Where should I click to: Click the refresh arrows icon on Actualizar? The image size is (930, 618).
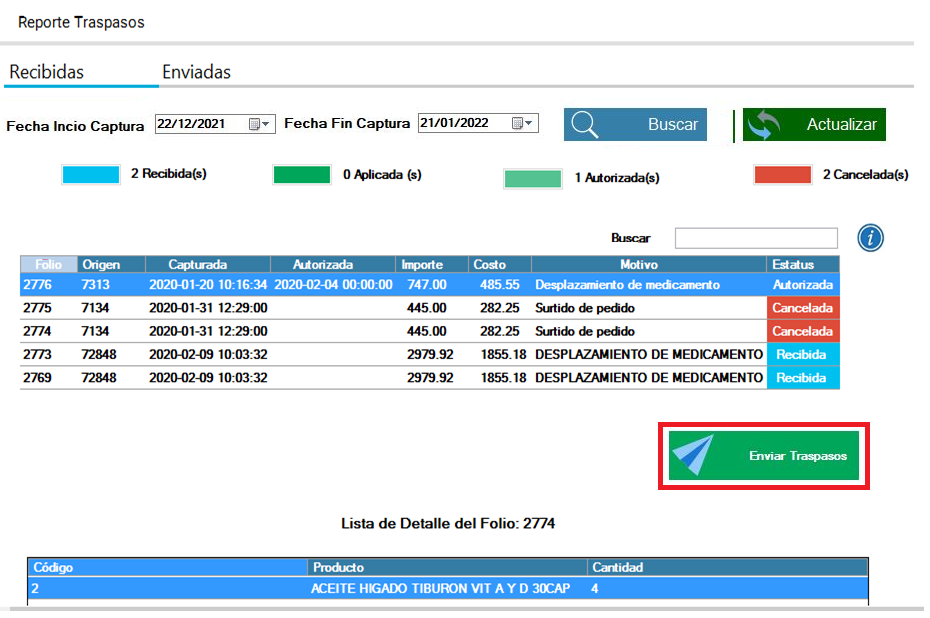(x=764, y=125)
